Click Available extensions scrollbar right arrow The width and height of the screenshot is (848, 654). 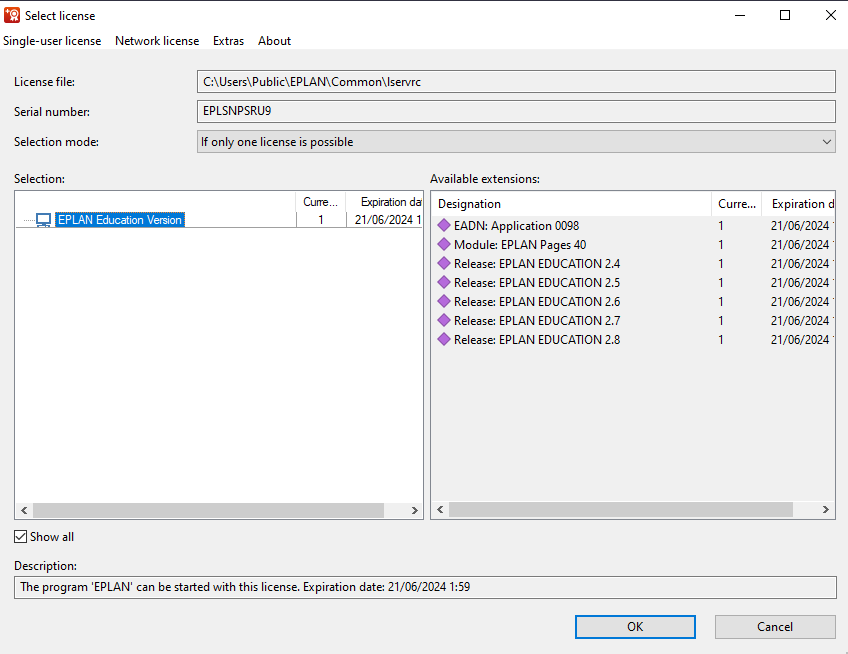(826, 510)
